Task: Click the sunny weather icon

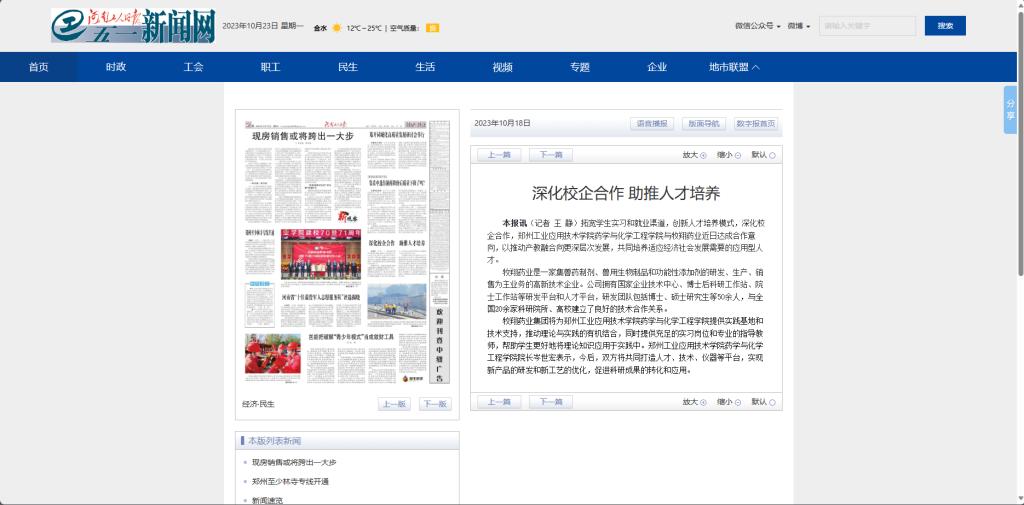Action: coord(337,28)
